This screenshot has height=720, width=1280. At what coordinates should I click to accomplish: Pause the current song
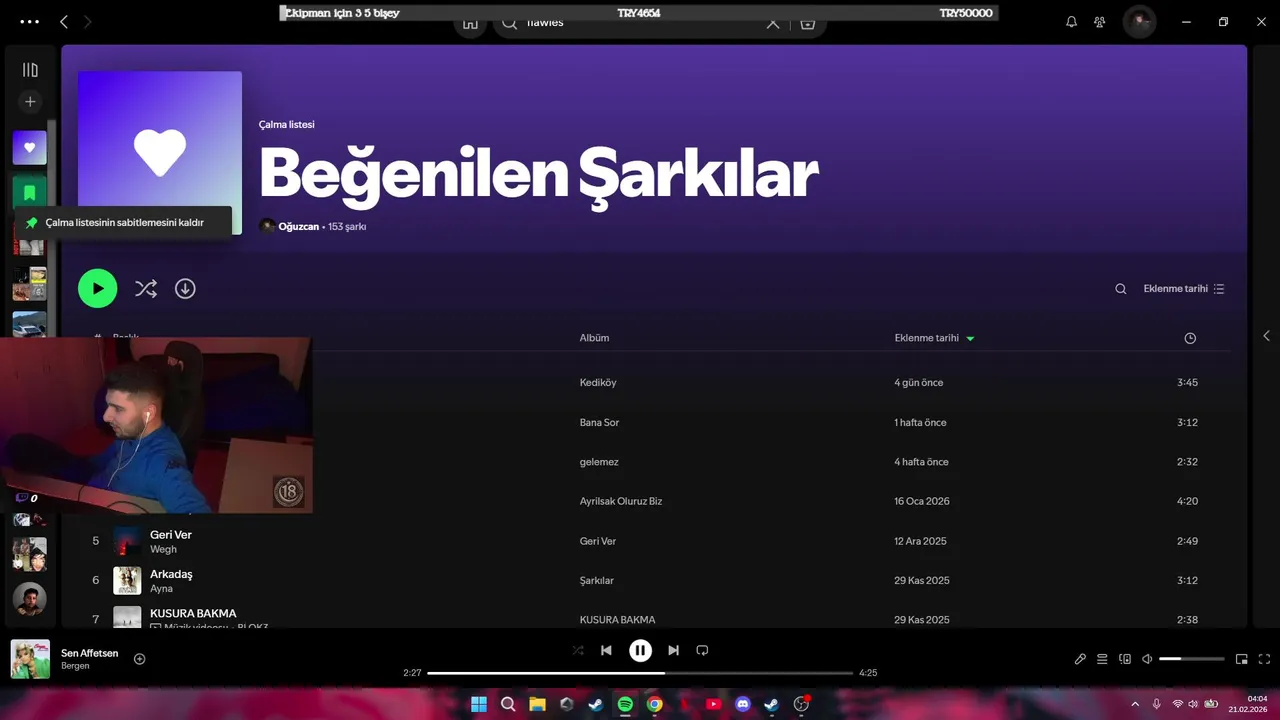640,650
